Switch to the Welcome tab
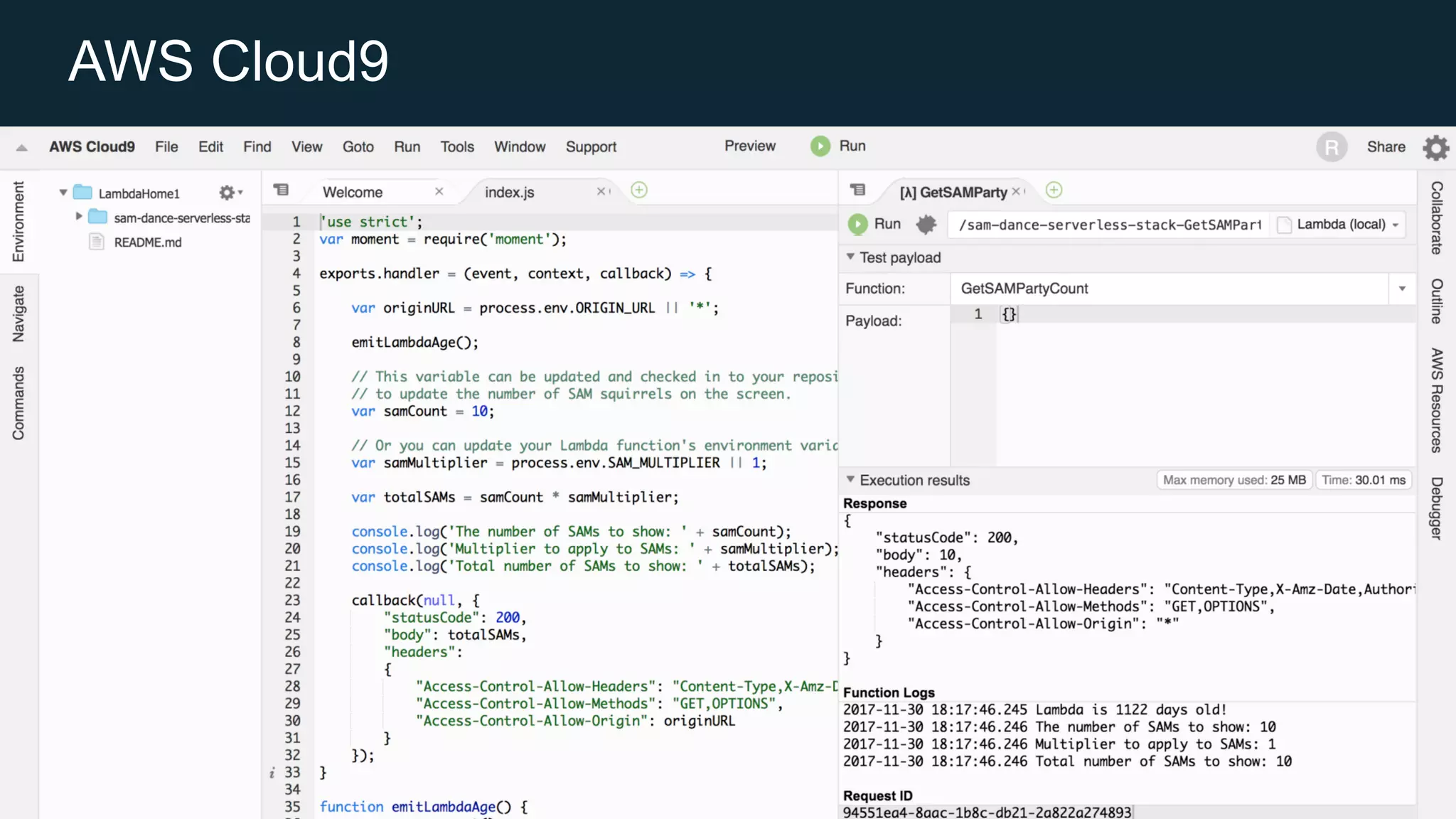1456x819 pixels. (353, 192)
